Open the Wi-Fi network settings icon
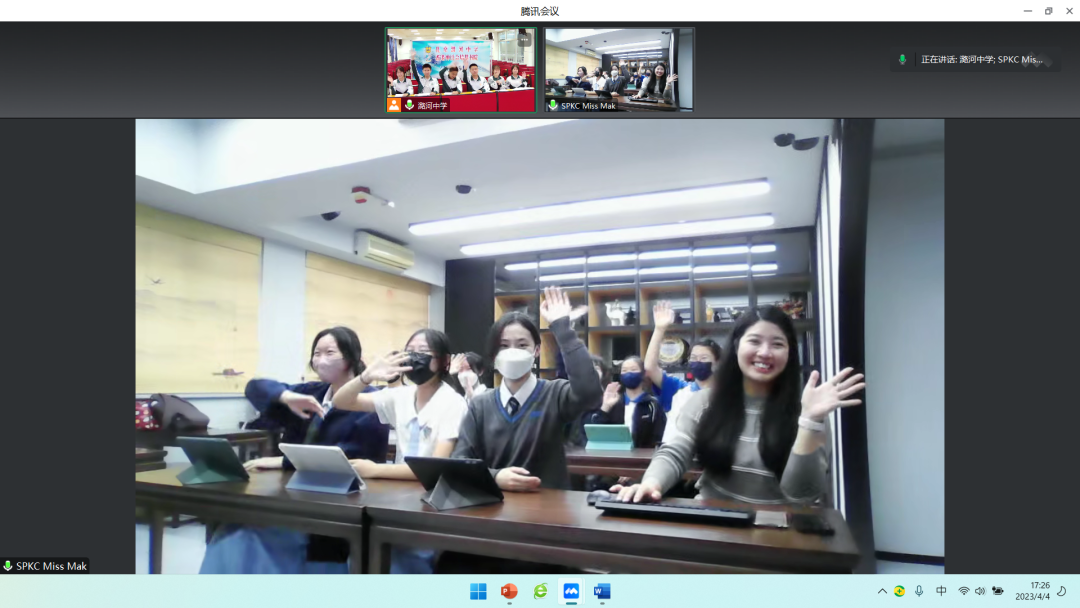Screen dimensions: 1080x608 (x=964, y=591)
